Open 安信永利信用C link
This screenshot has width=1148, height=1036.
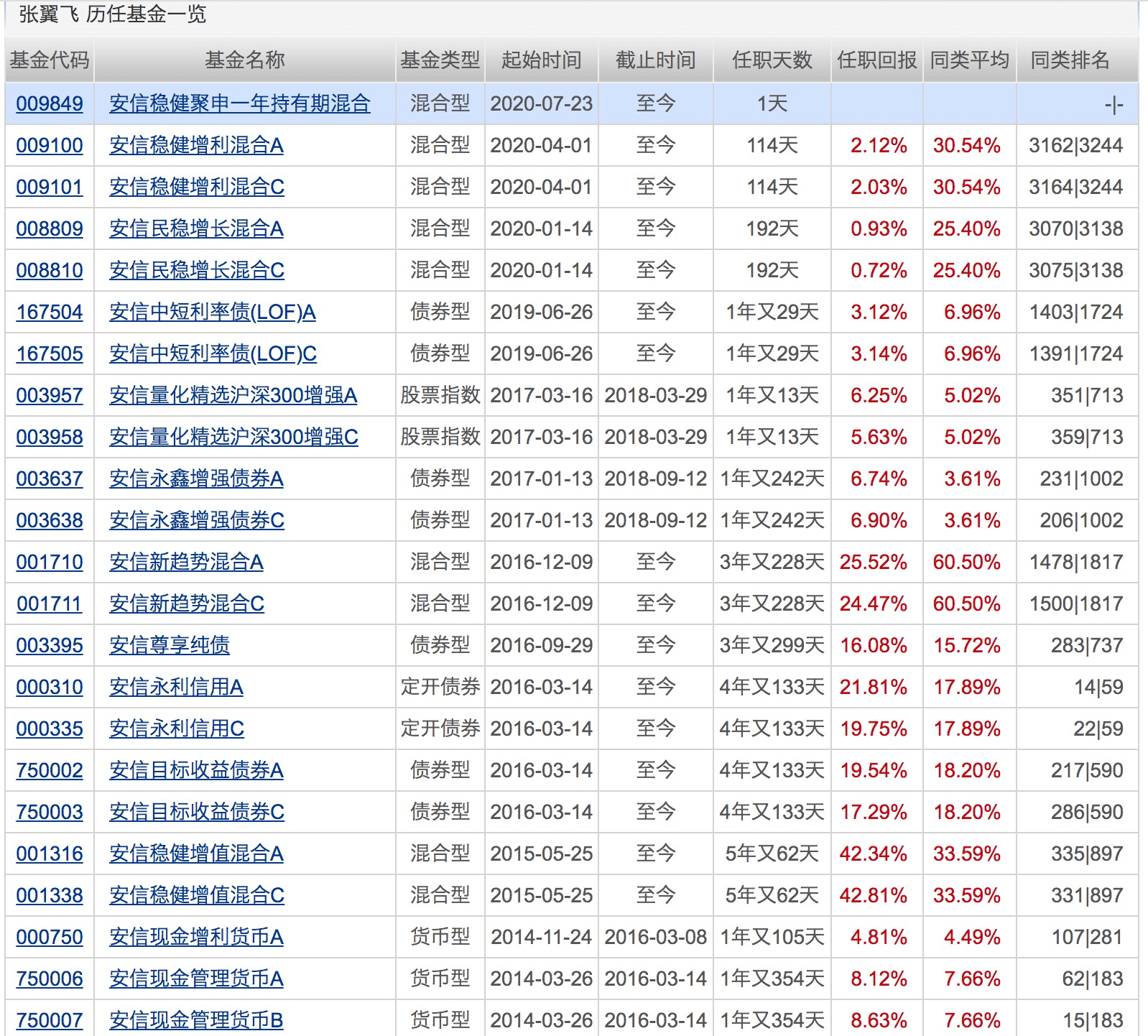[177, 729]
